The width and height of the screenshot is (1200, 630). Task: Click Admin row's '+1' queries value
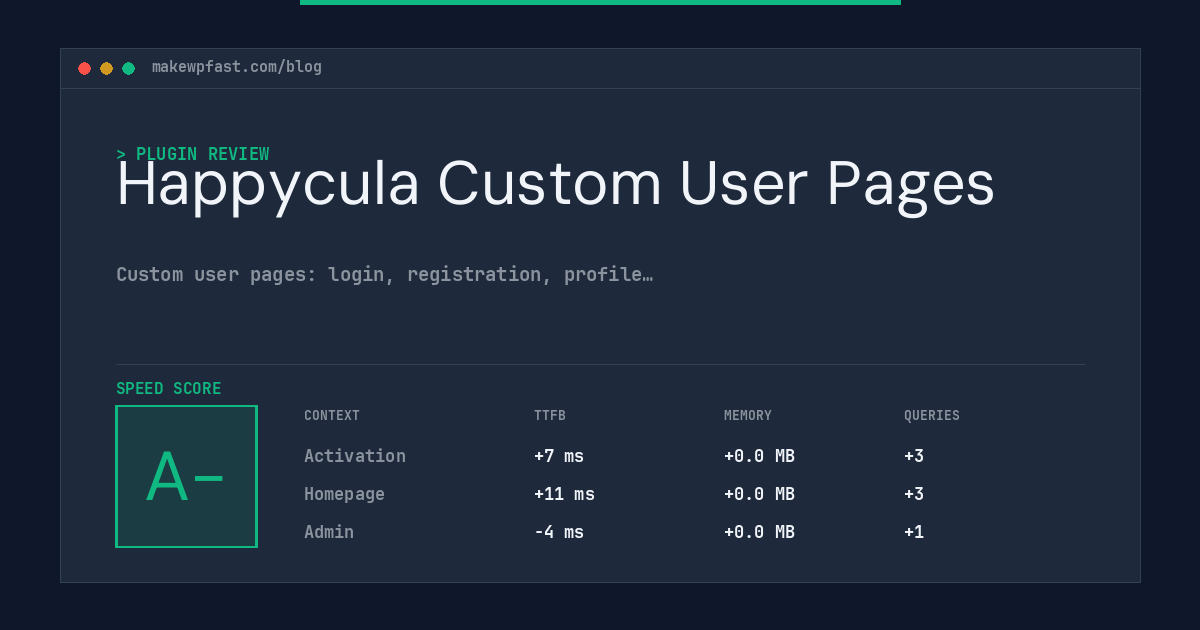pos(914,532)
